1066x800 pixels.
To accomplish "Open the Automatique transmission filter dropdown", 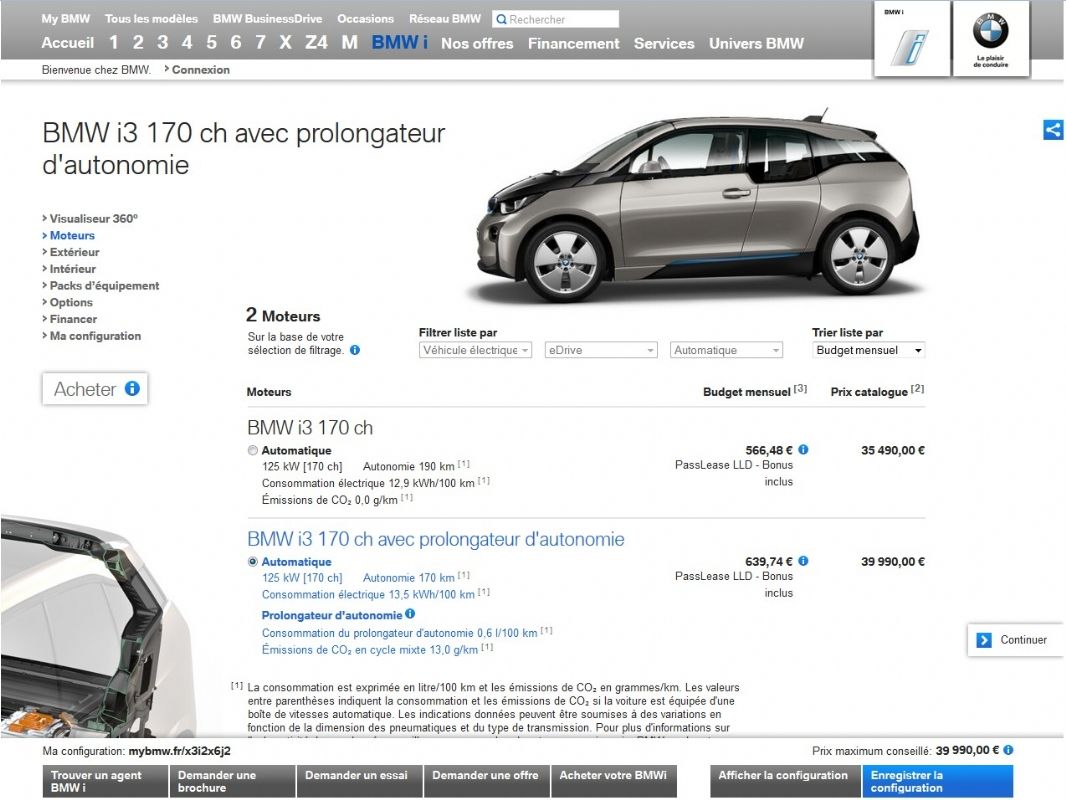I will [x=726, y=350].
